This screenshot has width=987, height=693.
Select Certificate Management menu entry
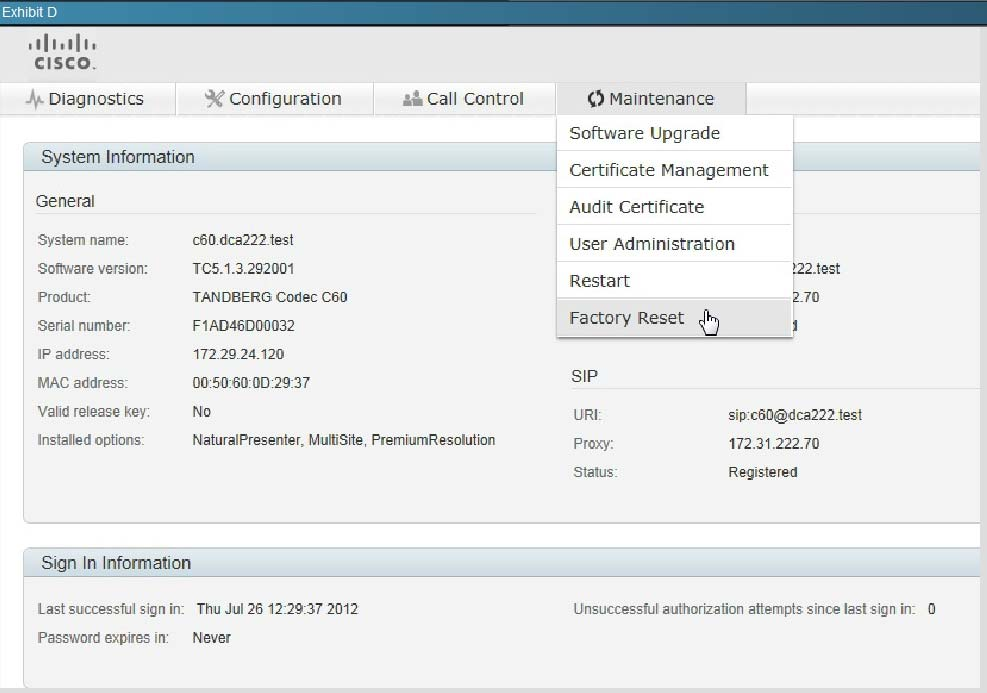668,170
